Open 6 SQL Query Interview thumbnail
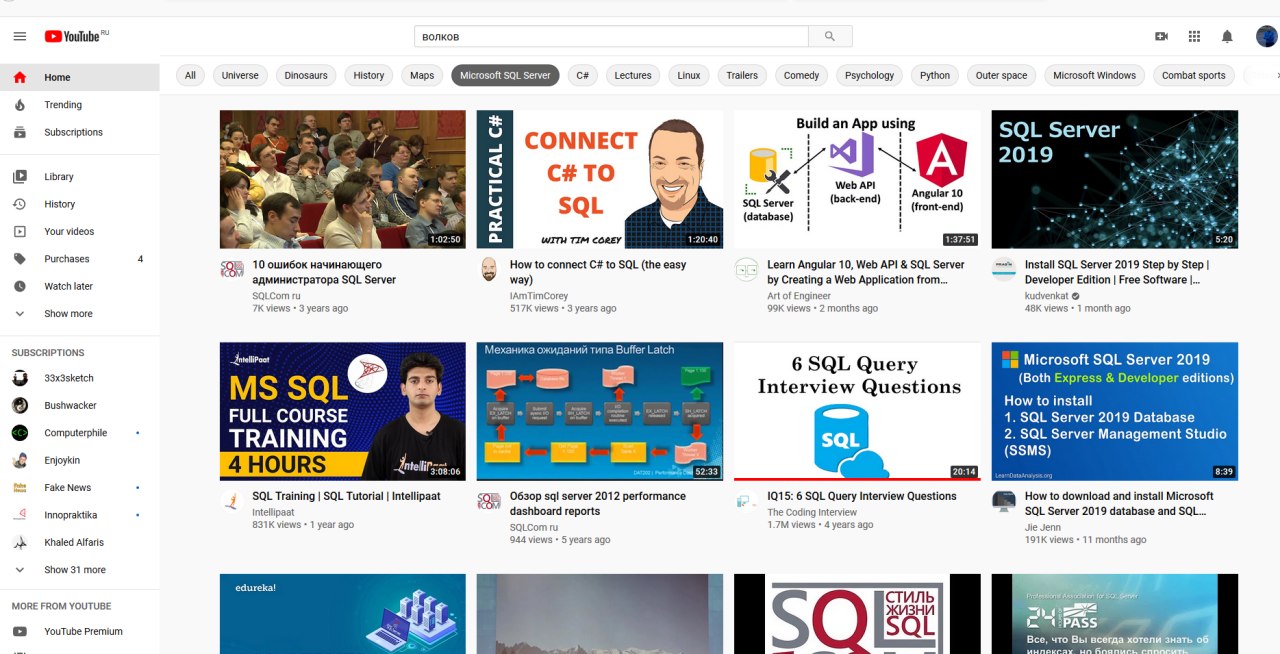Image resolution: width=1280 pixels, height=654 pixels. point(858,412)
